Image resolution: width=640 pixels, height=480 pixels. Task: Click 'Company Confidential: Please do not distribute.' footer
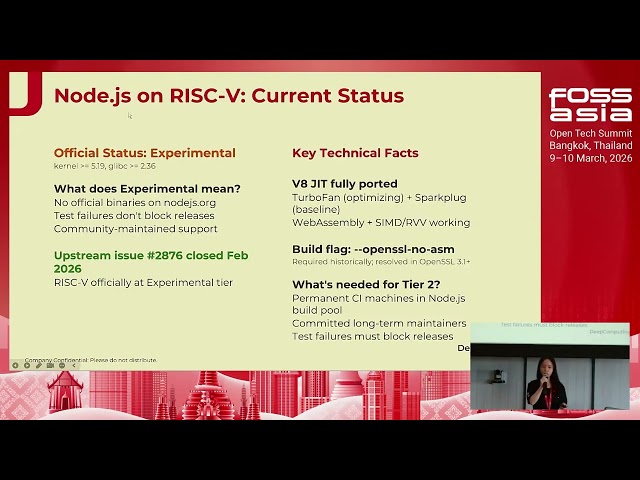(x=91, y=360)
